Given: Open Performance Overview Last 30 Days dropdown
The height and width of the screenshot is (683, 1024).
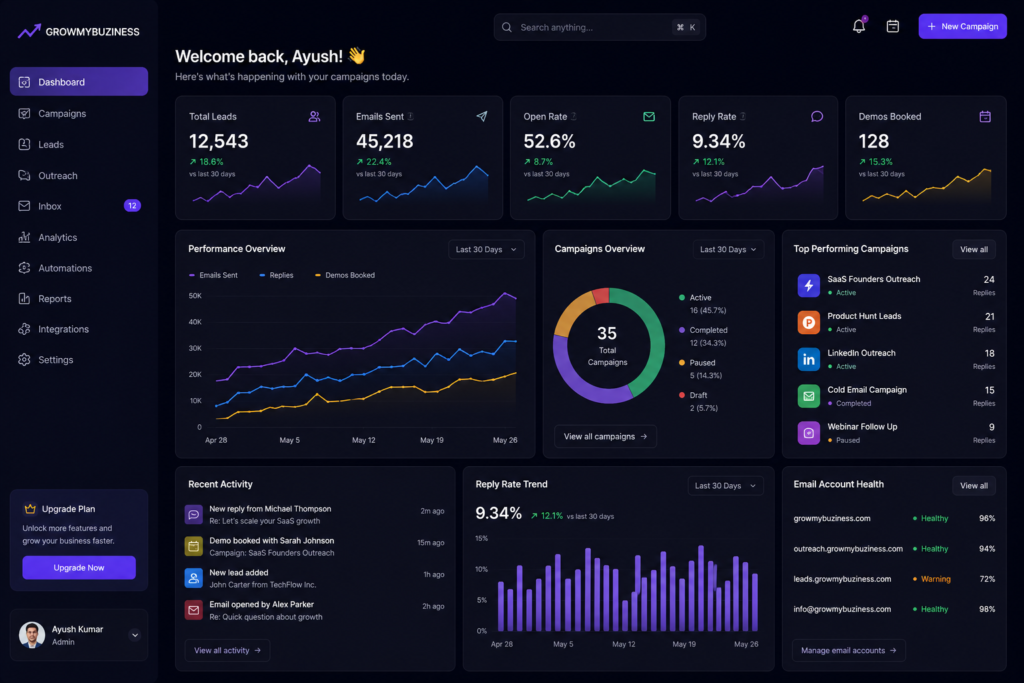Looking at the screenshot, I should (x=486, y=249).
